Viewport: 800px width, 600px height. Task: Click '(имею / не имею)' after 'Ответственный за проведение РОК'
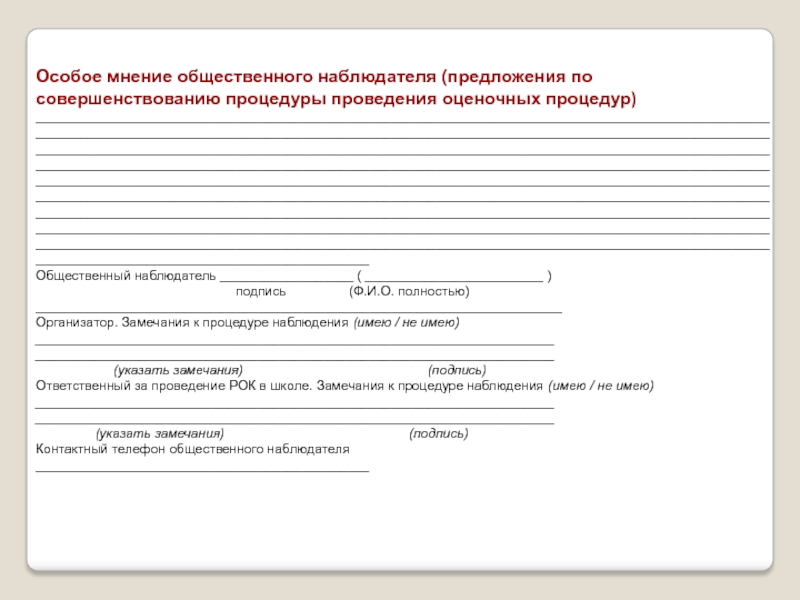(601, 386)
